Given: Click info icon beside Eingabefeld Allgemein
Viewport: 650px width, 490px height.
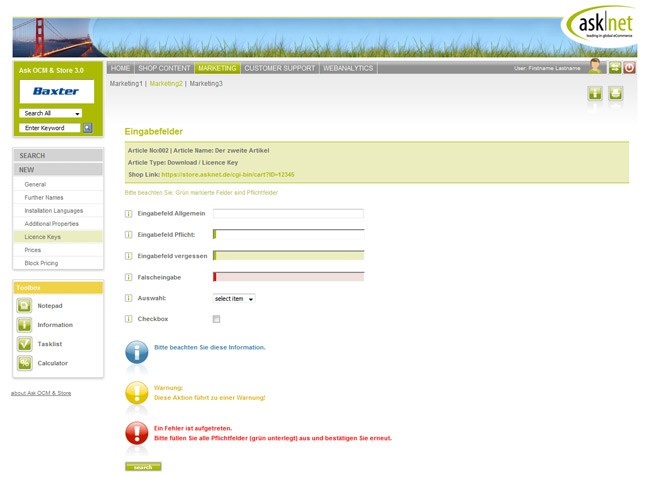Looking at the screenshot, I should [x=128, y=214].
